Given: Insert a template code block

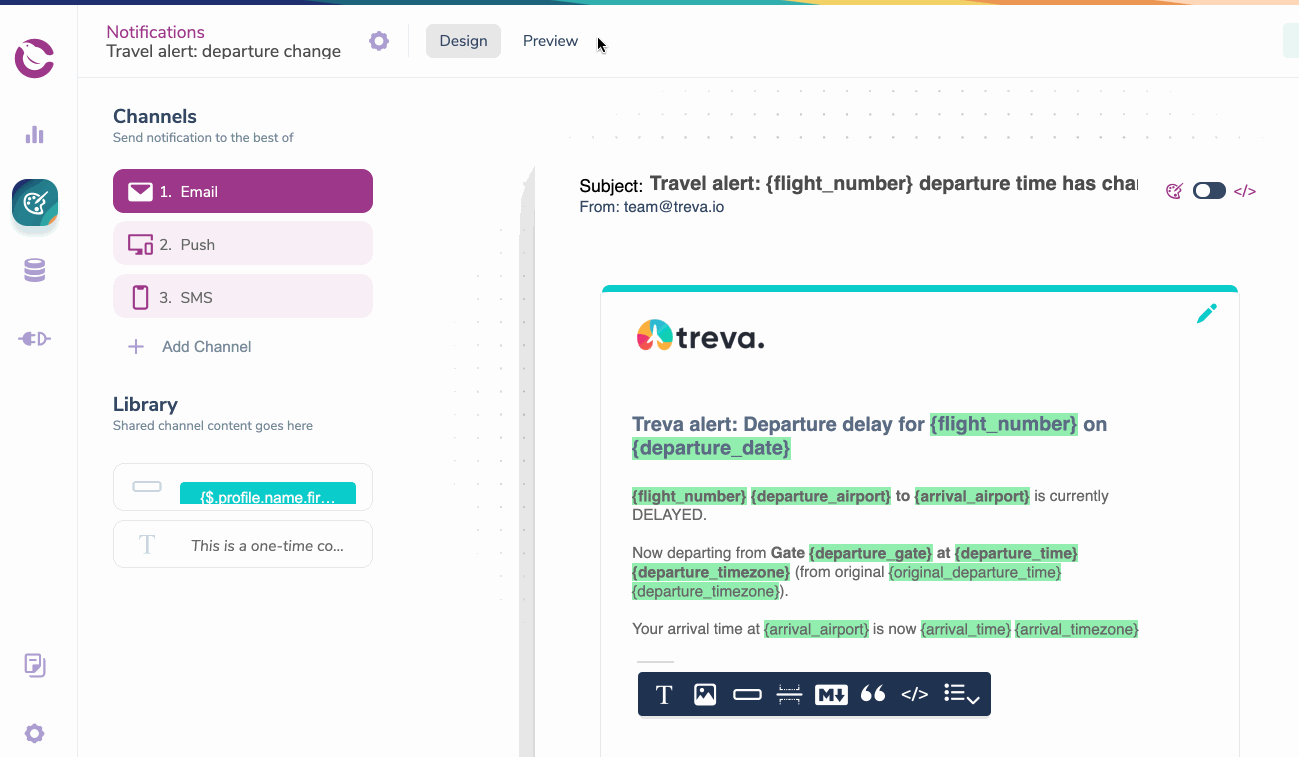Looking at the screenshot, I should point(915,694).
